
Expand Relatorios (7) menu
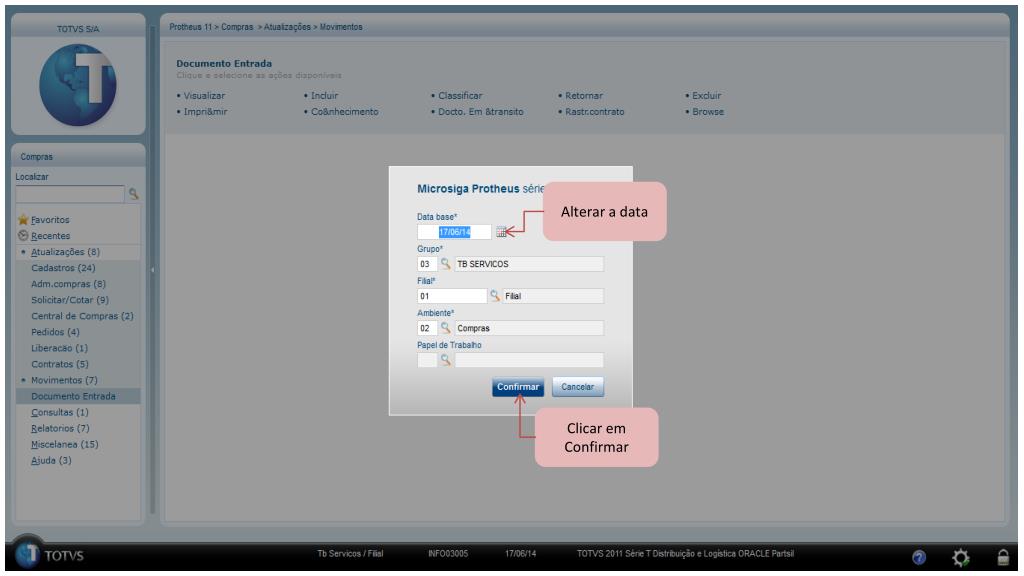[x=60, y=428]
